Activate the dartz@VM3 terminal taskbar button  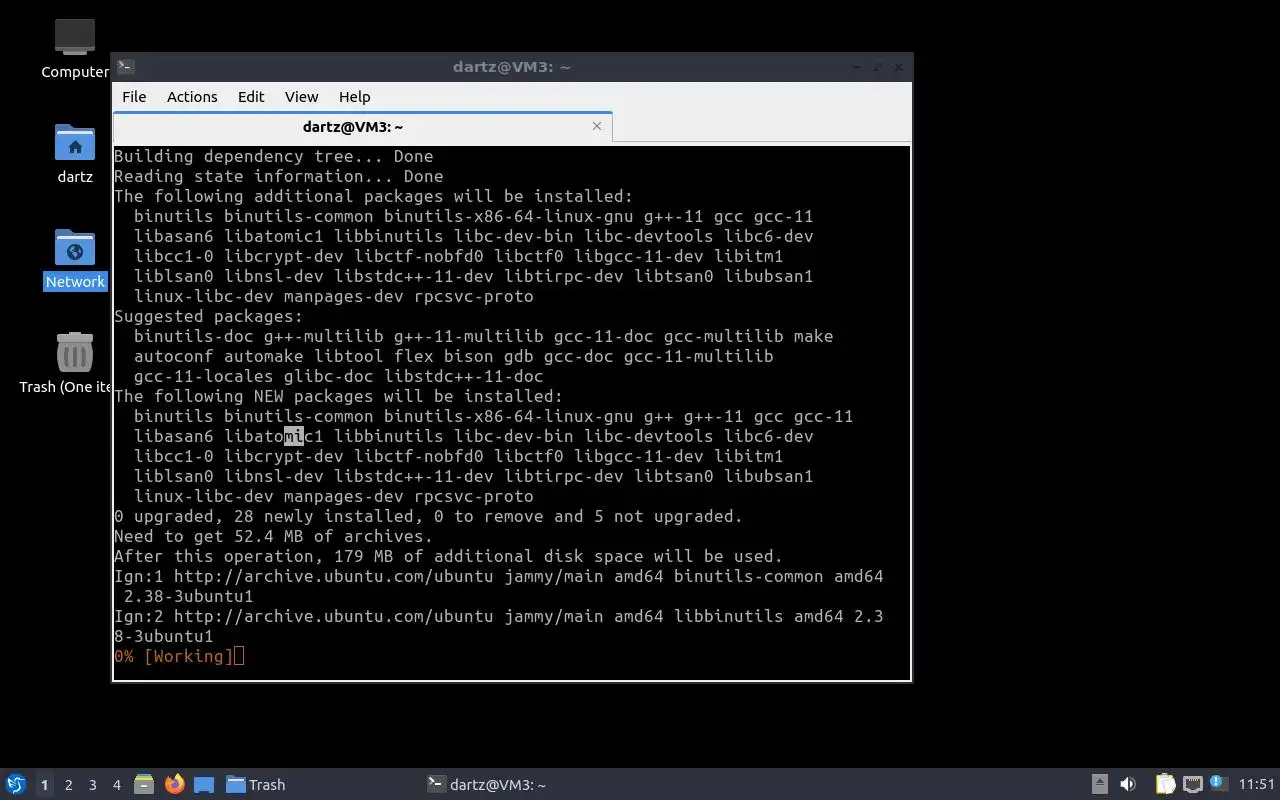(487, 785)
